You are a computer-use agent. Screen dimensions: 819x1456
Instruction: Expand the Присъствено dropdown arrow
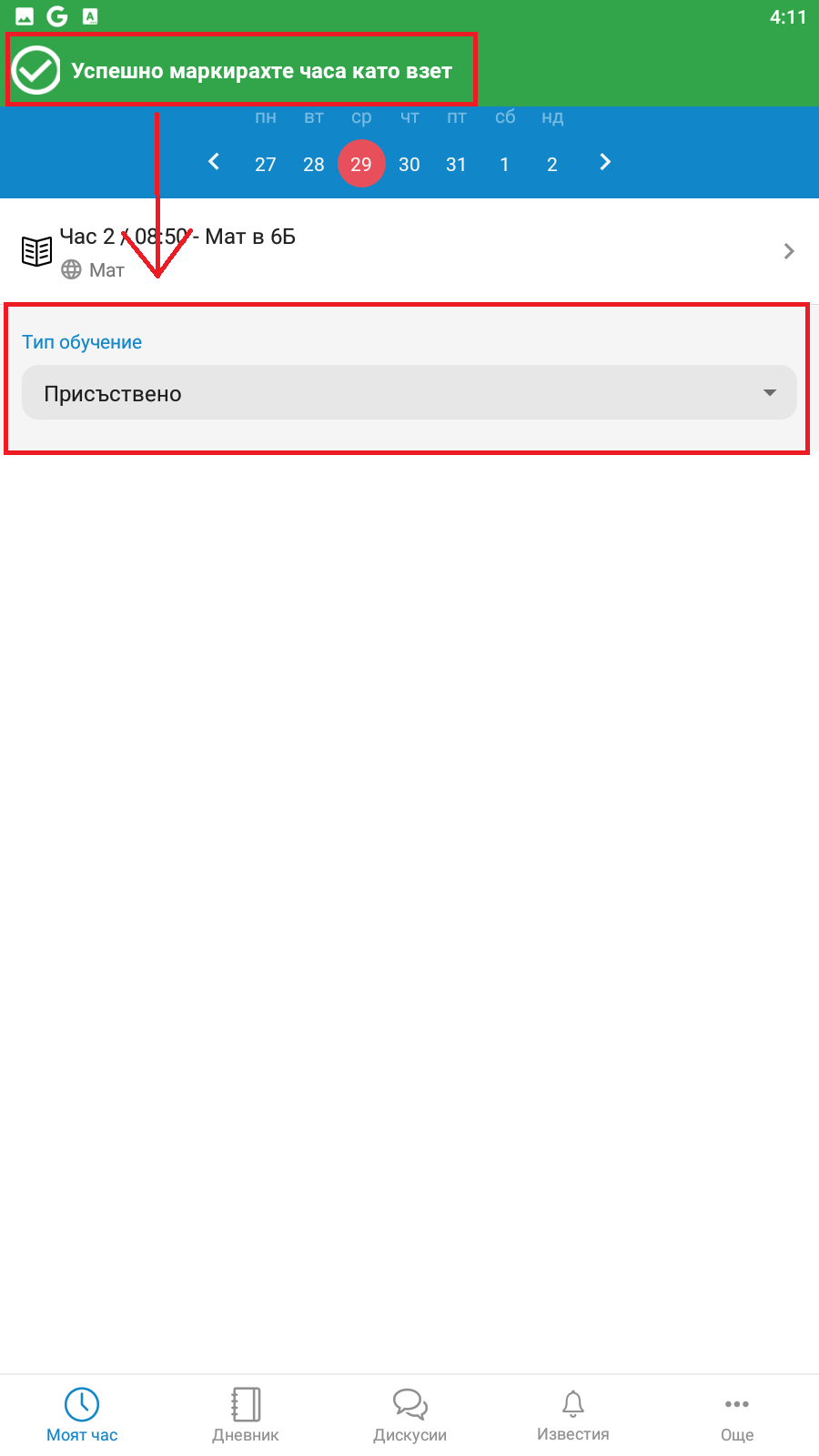pos(770,393)
